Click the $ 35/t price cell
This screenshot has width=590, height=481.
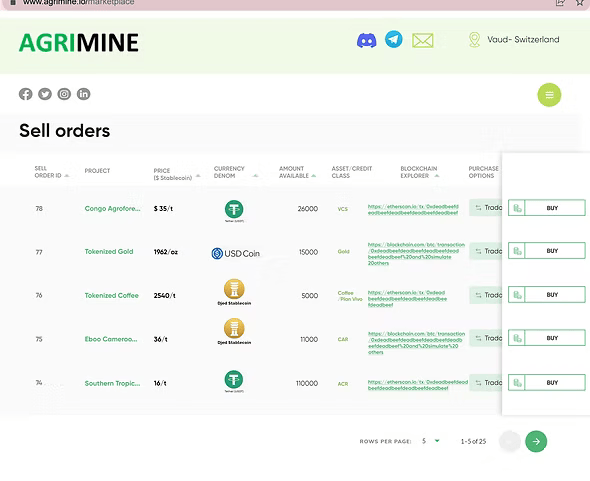pyautogui.click(x=163, y=209)
